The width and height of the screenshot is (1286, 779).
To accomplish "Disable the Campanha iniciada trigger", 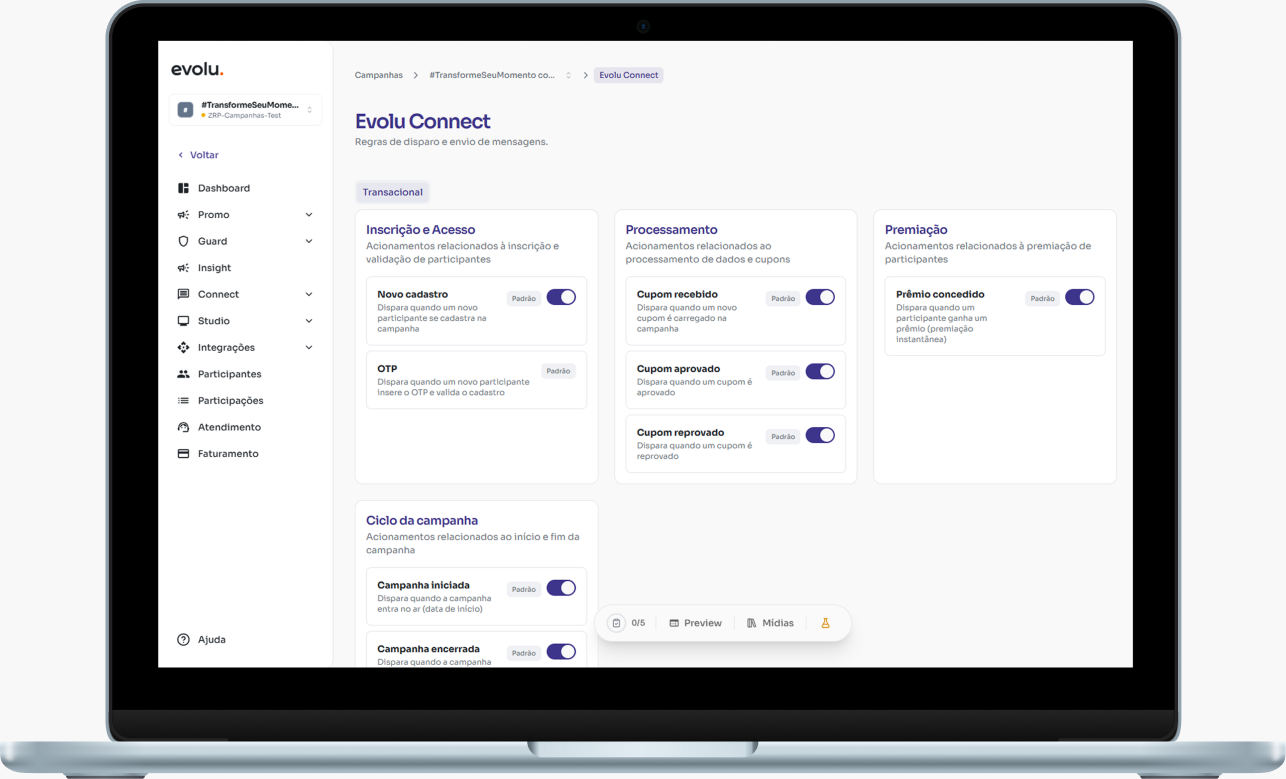I will tap(561, 588).
